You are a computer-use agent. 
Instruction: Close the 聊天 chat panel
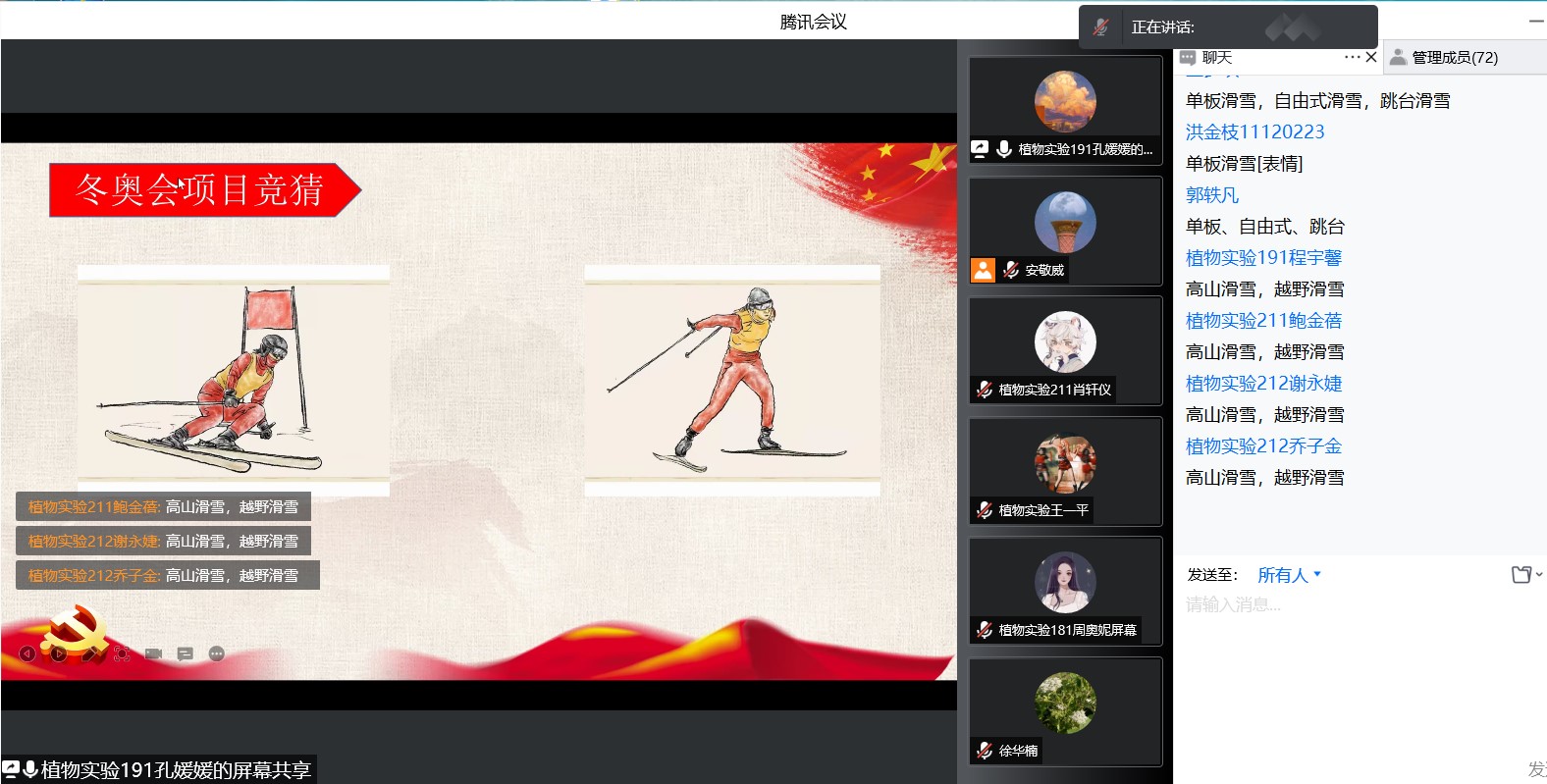click(x=1371, y=57)
